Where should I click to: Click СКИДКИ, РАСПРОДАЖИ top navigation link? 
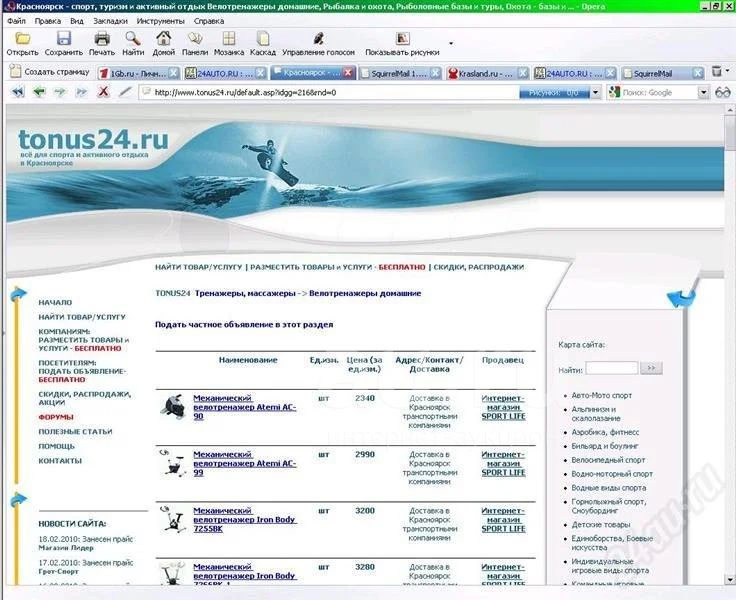click(478, 267)
